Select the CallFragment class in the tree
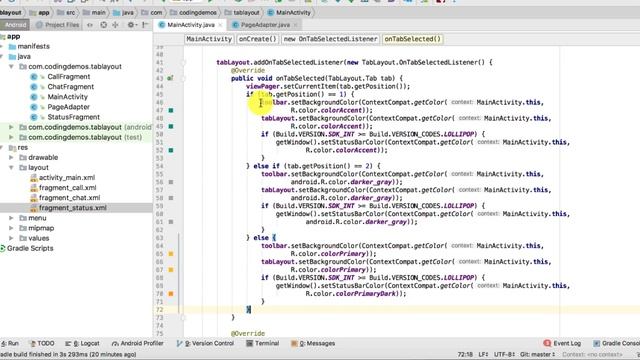 coord(69,77)
